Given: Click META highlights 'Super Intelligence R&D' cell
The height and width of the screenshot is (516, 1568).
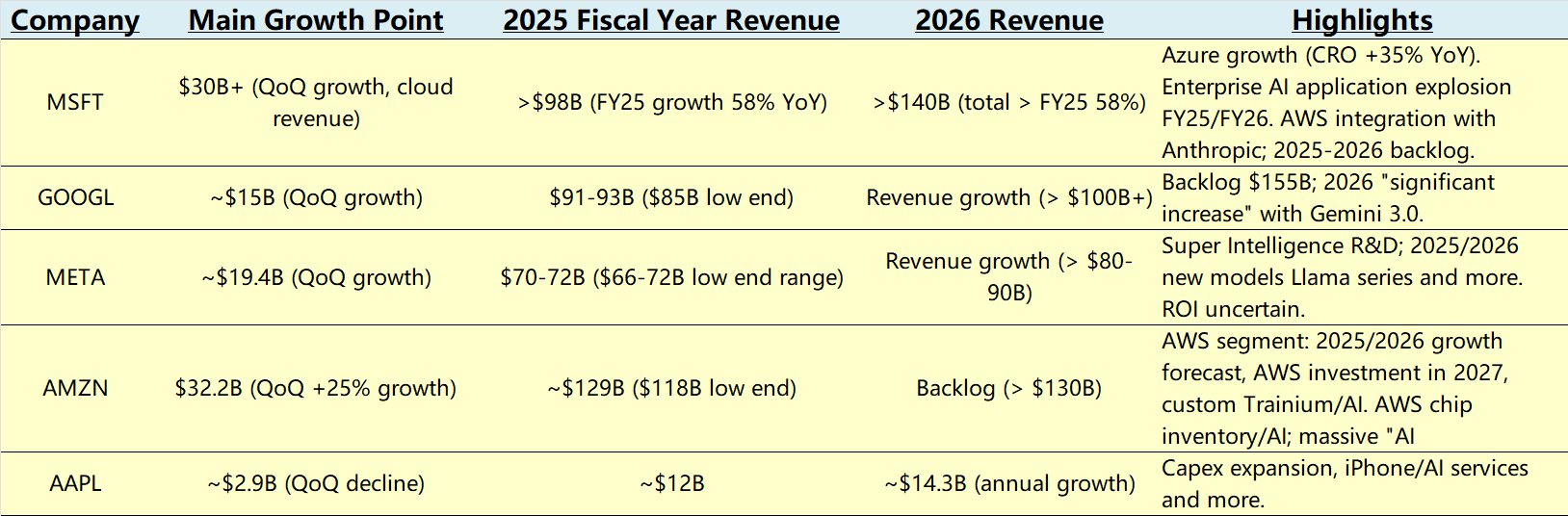Looking at the screenshot, I should (1342, 277).
